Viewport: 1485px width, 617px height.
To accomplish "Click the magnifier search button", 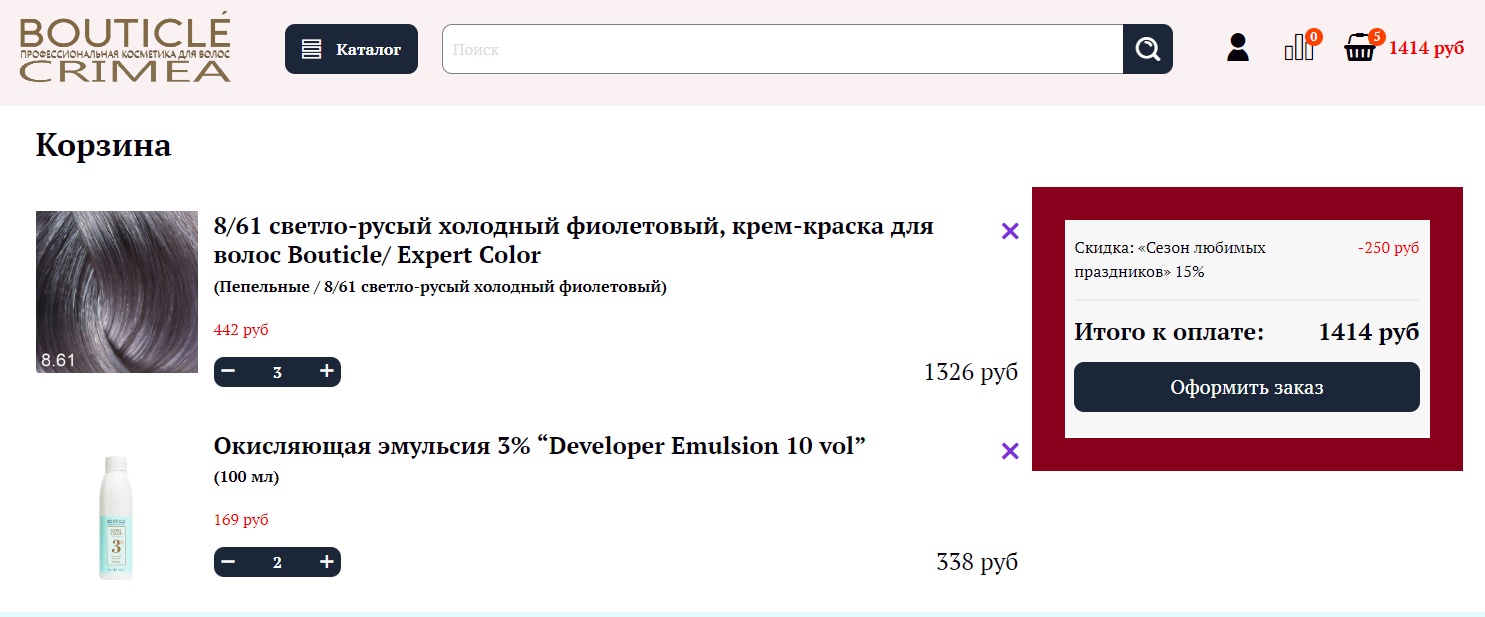I will point(1148,49).
